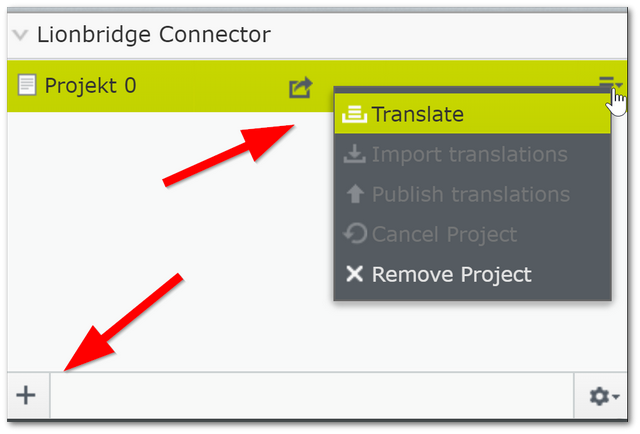The width and height of the screenshot is (640, 434).
Task: Click the Publish translations upload arrow icon
Action: tap(354, 194)
